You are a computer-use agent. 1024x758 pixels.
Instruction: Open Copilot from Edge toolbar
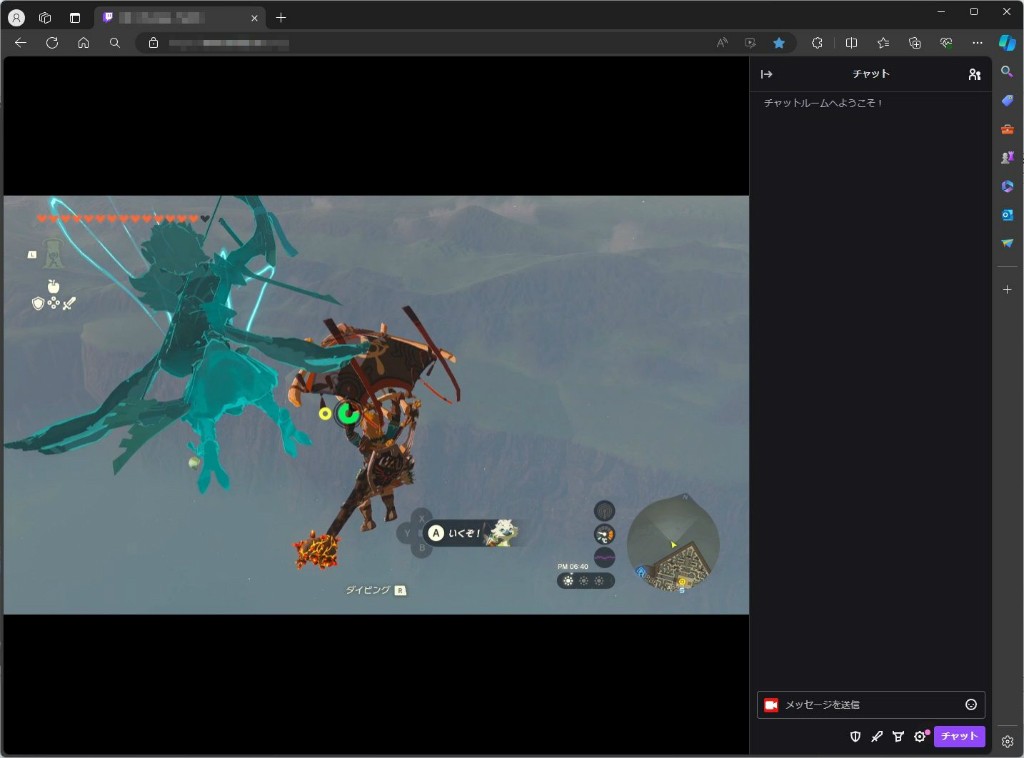(1007, 43)
